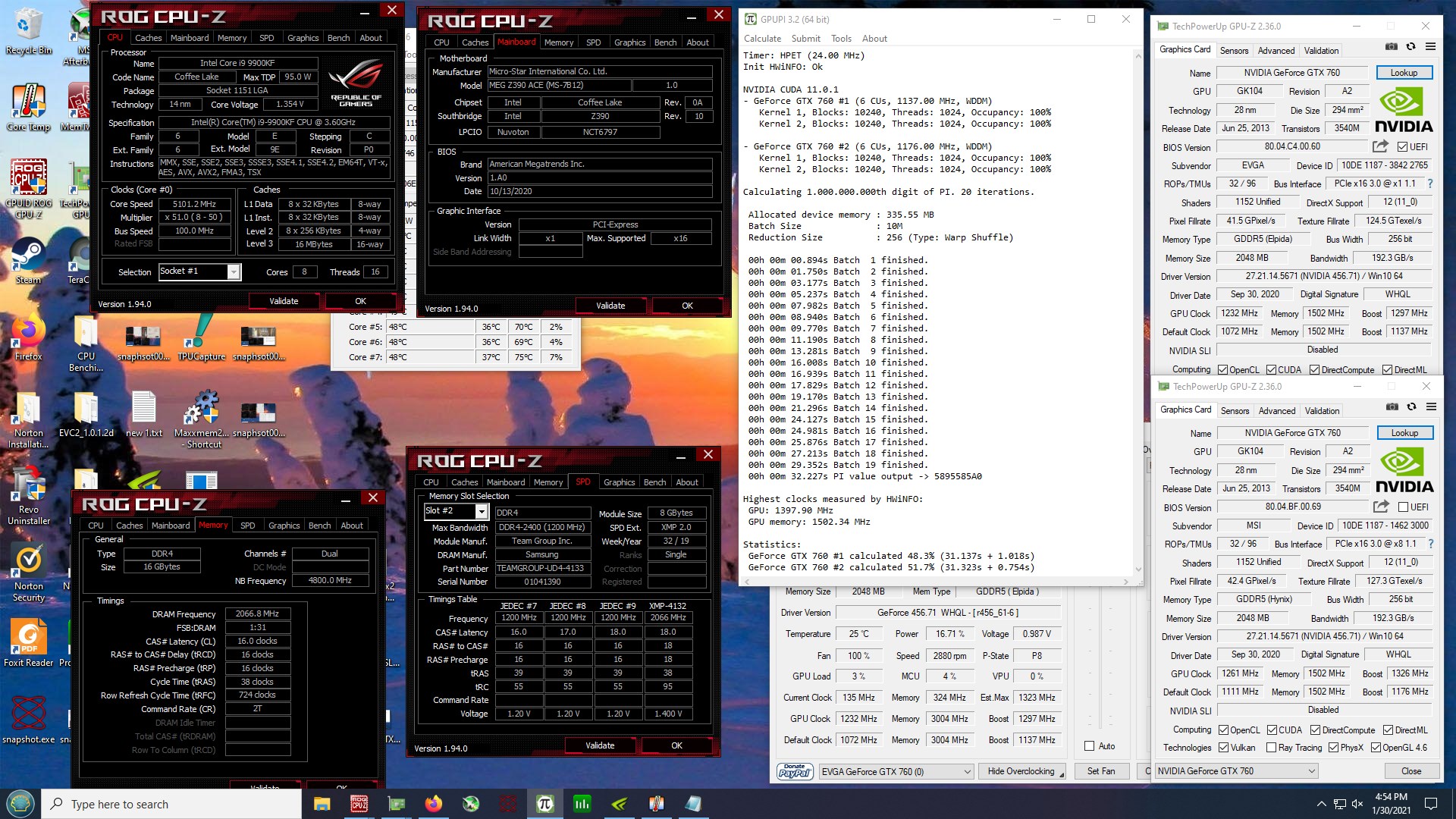Click Lookup button in lower GPU-Z

(1404, 433)
